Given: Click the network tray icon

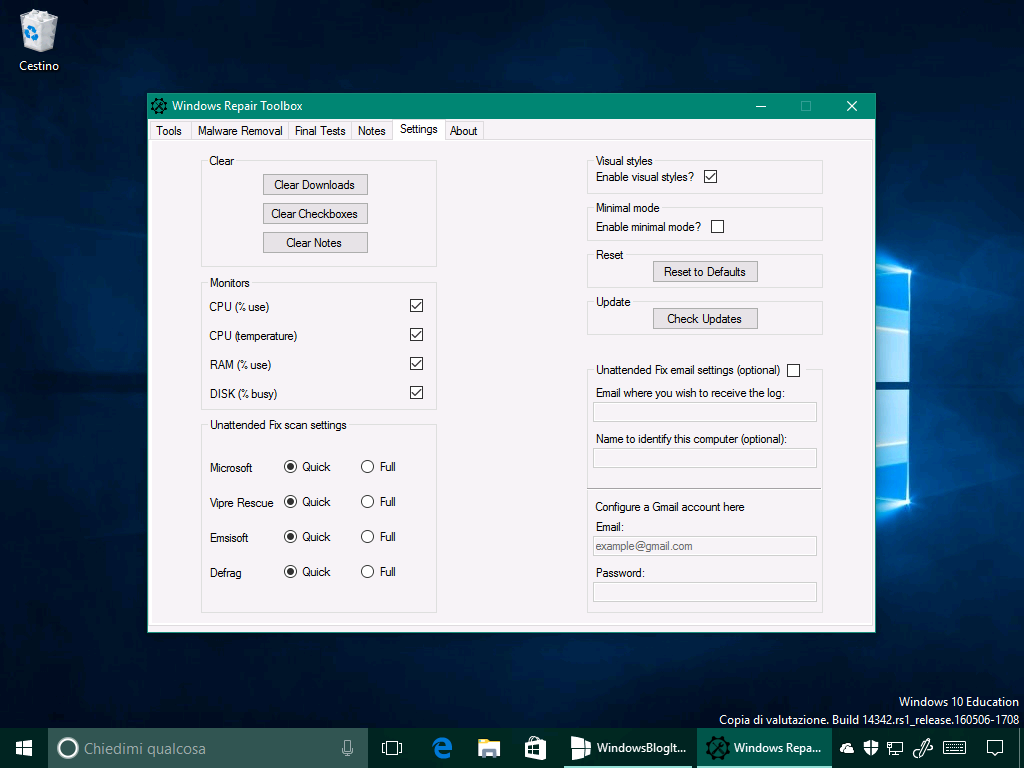Looking at the screenshot, I should [x=895, y=748].
